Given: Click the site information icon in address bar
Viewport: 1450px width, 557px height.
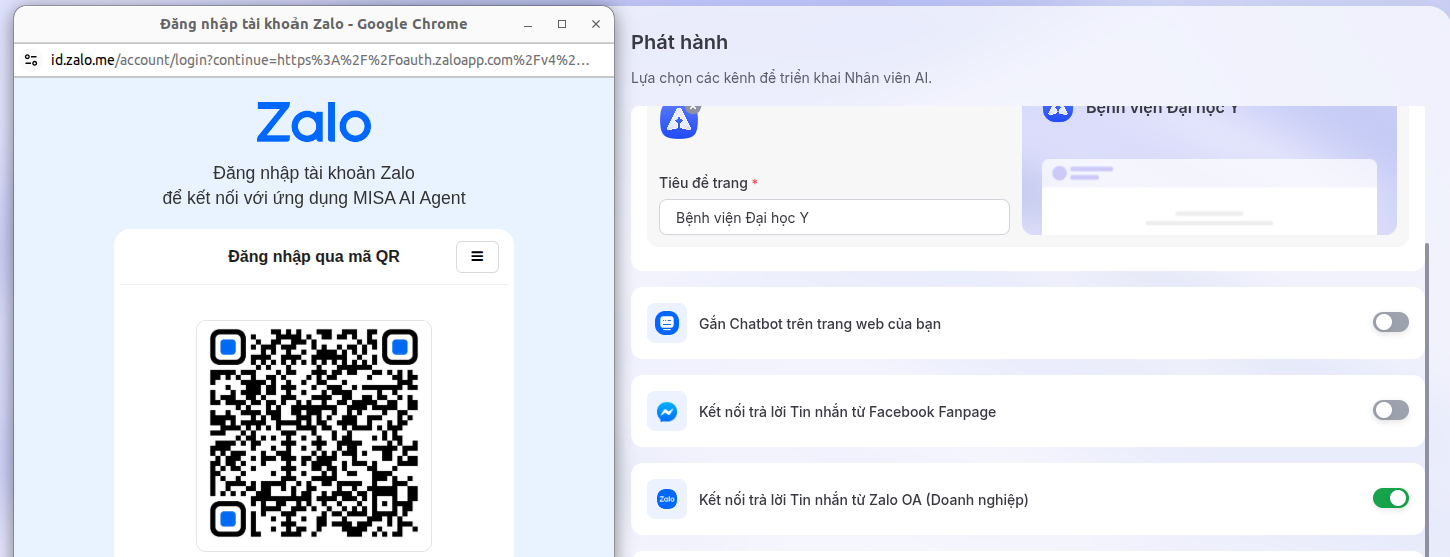Looking at the screenshot, I should [31, 60].
